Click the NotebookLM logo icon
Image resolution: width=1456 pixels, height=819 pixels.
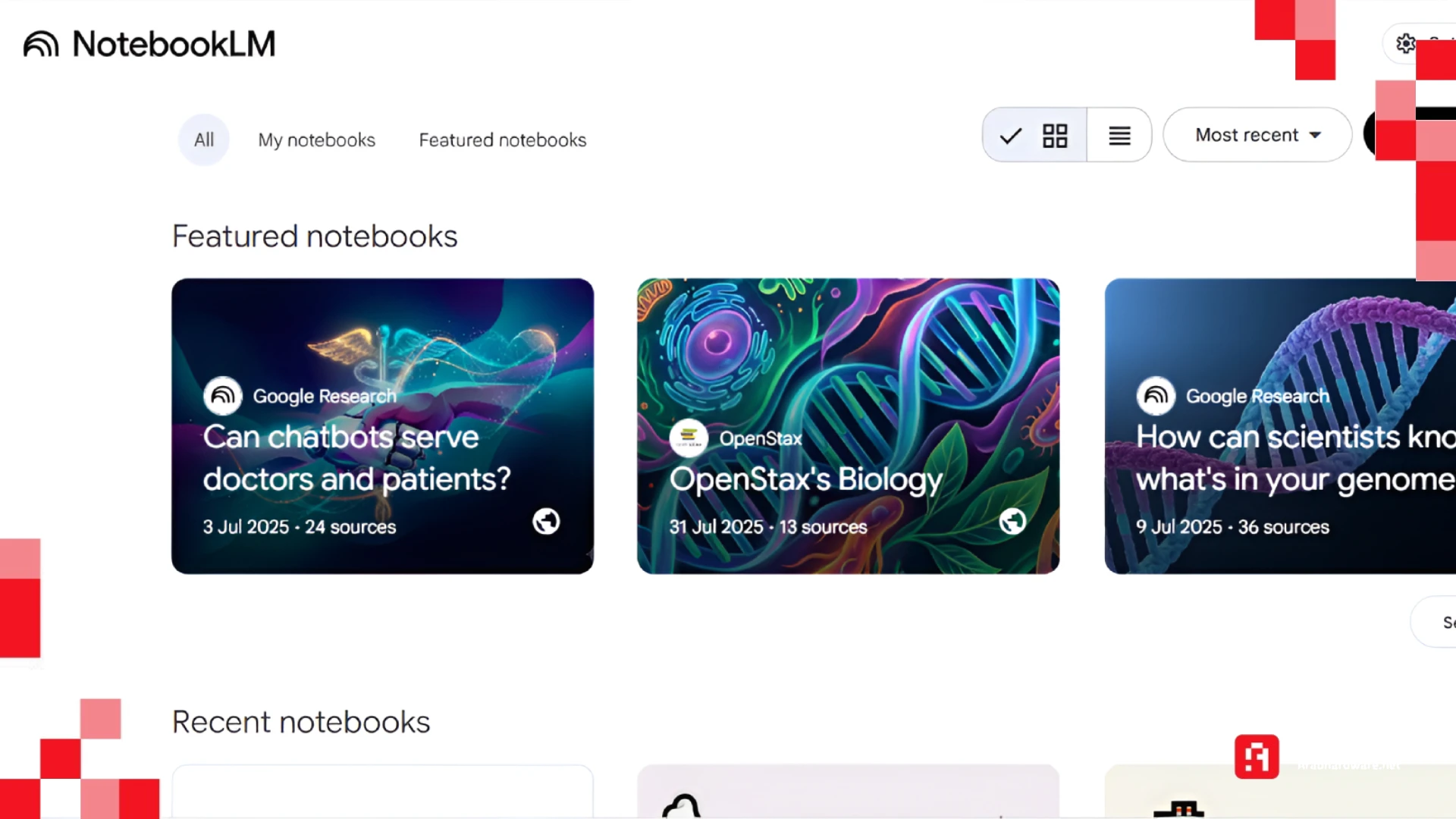[x=41, y=44]
